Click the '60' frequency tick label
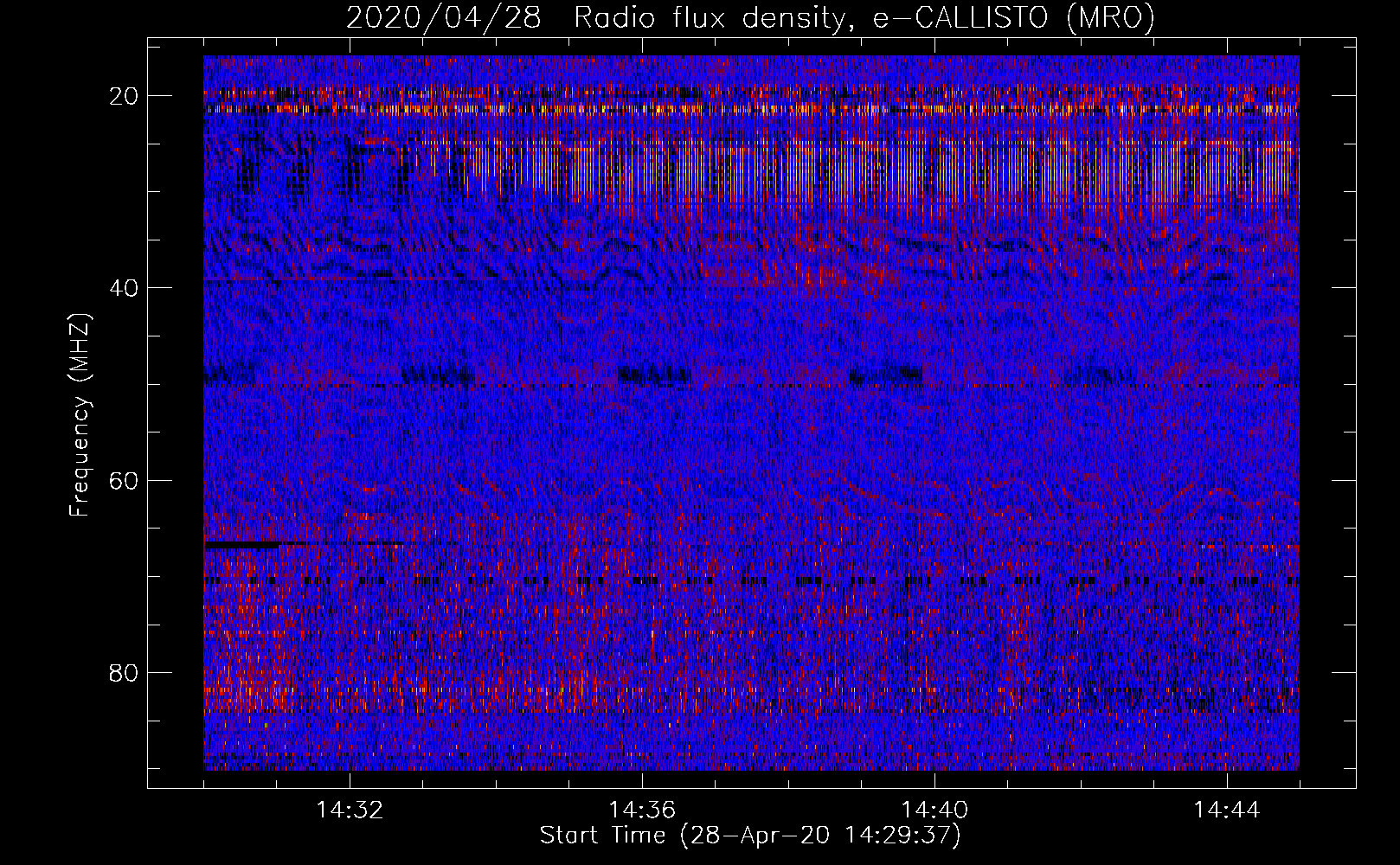 tap(125, 480)
